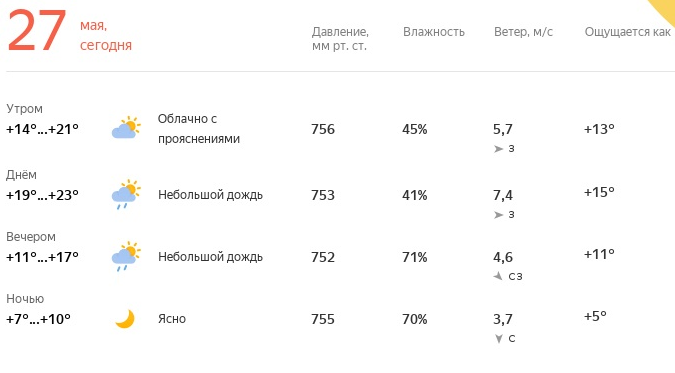Click the morning west wind arrow
The image size is (675, 373).
pyautogui.click(x=498, y=149)
